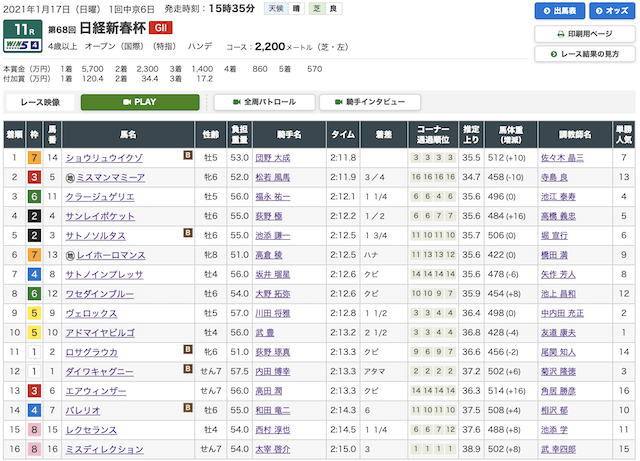Open trainer 武 幸四郎 link
Screen dimensions: 640x461
click(x=558, y=449)
